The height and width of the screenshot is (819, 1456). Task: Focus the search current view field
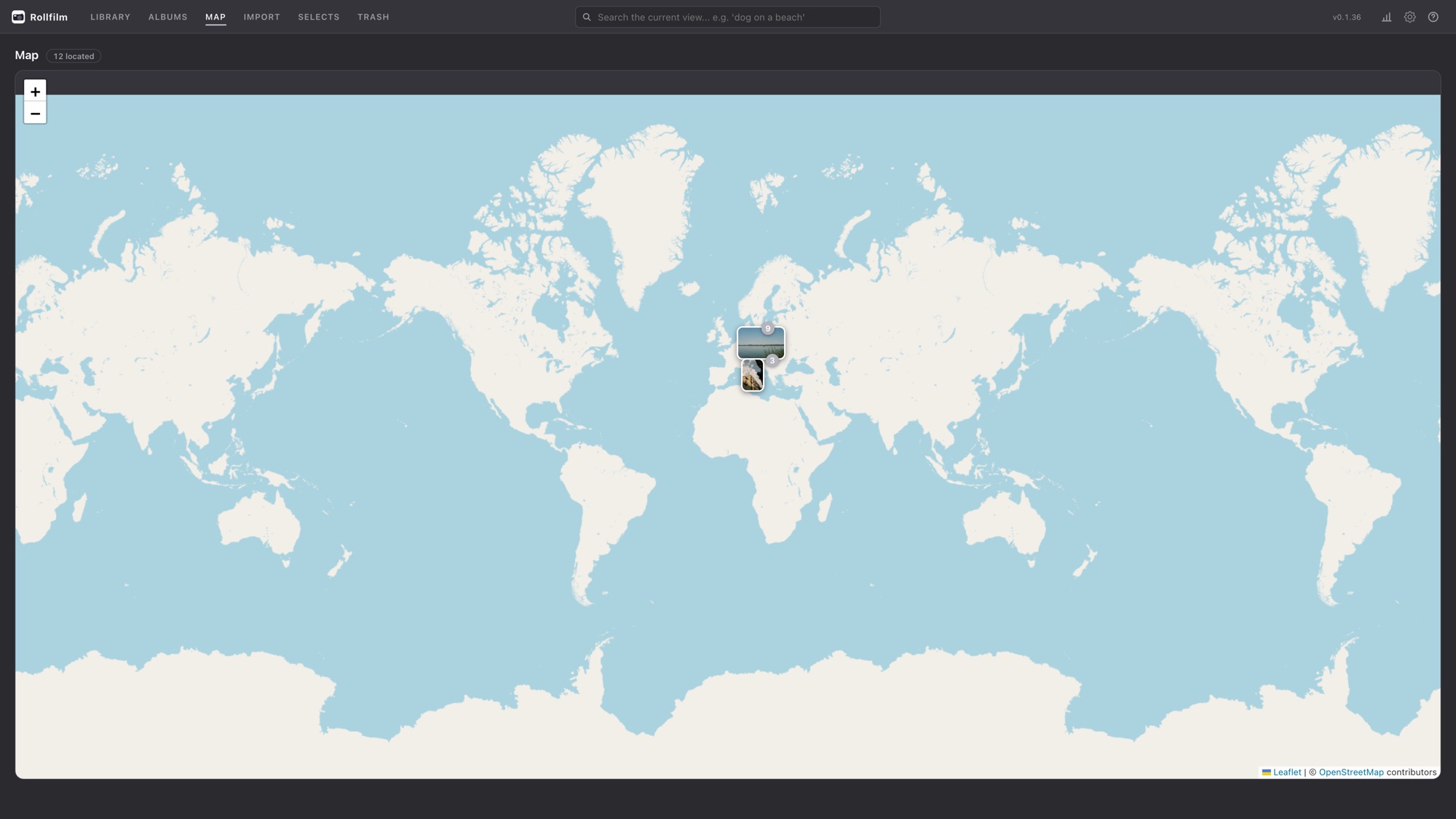tap(727, 17)
